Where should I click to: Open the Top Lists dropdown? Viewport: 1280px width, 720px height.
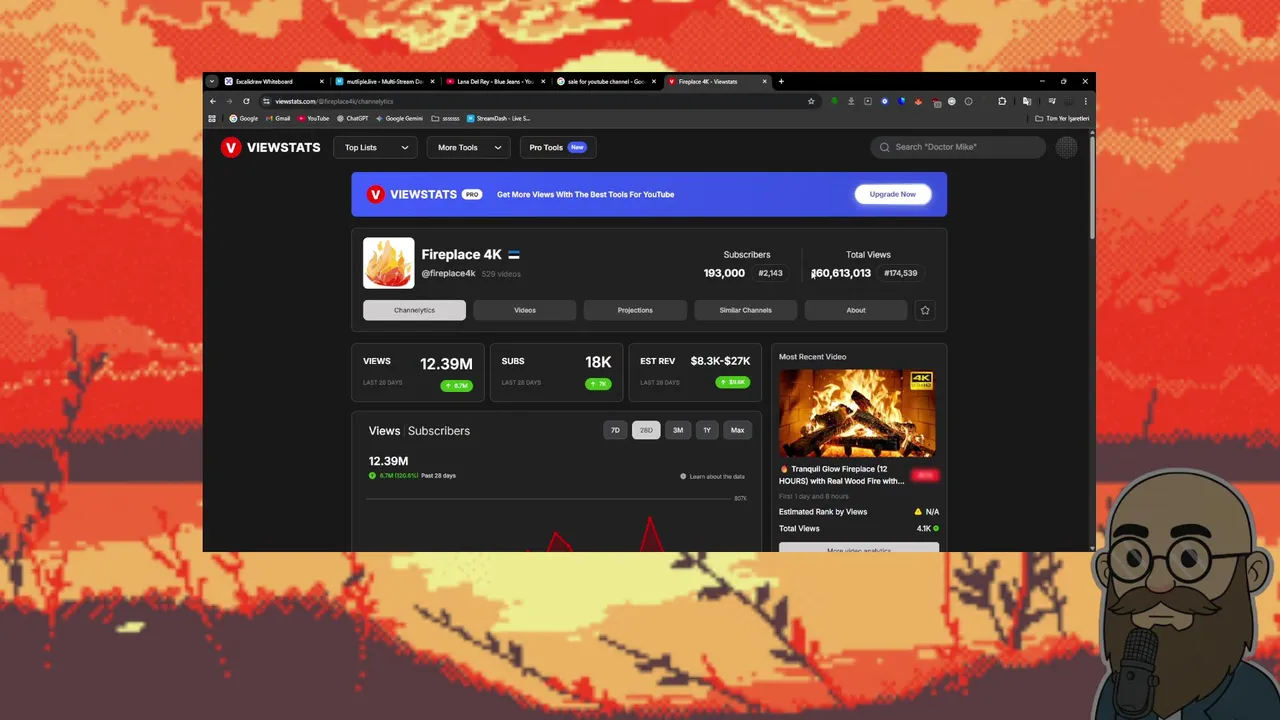tap(375, 147)
